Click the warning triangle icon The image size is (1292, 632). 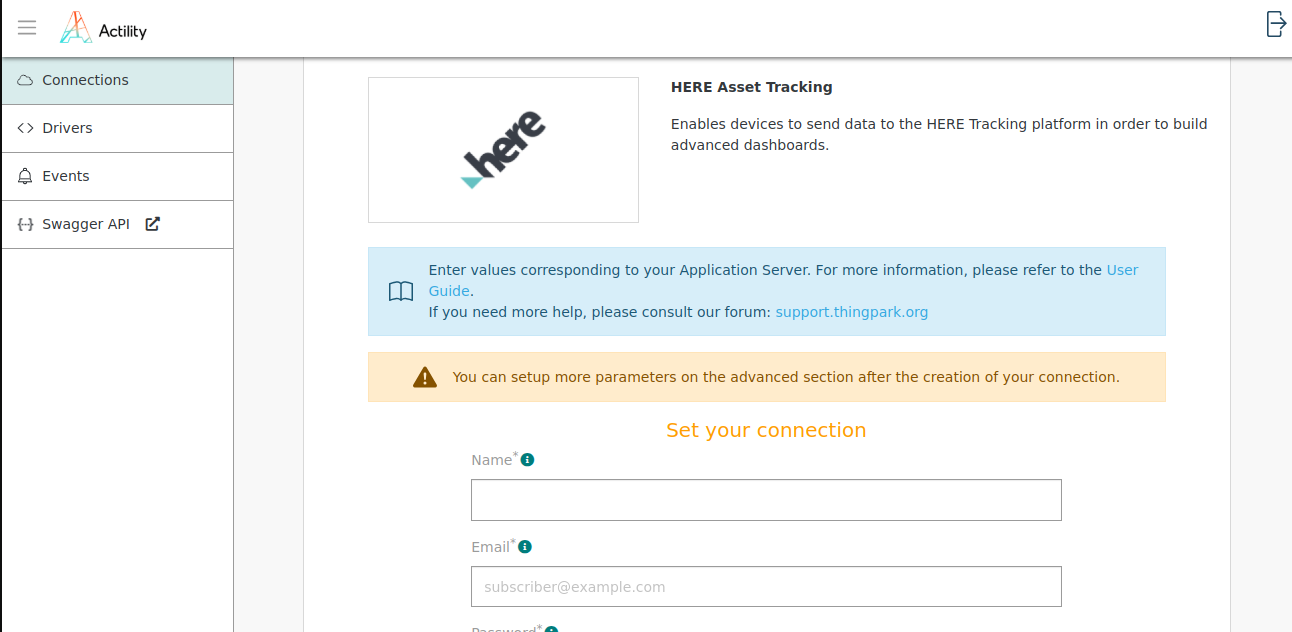tap(425, 377)
